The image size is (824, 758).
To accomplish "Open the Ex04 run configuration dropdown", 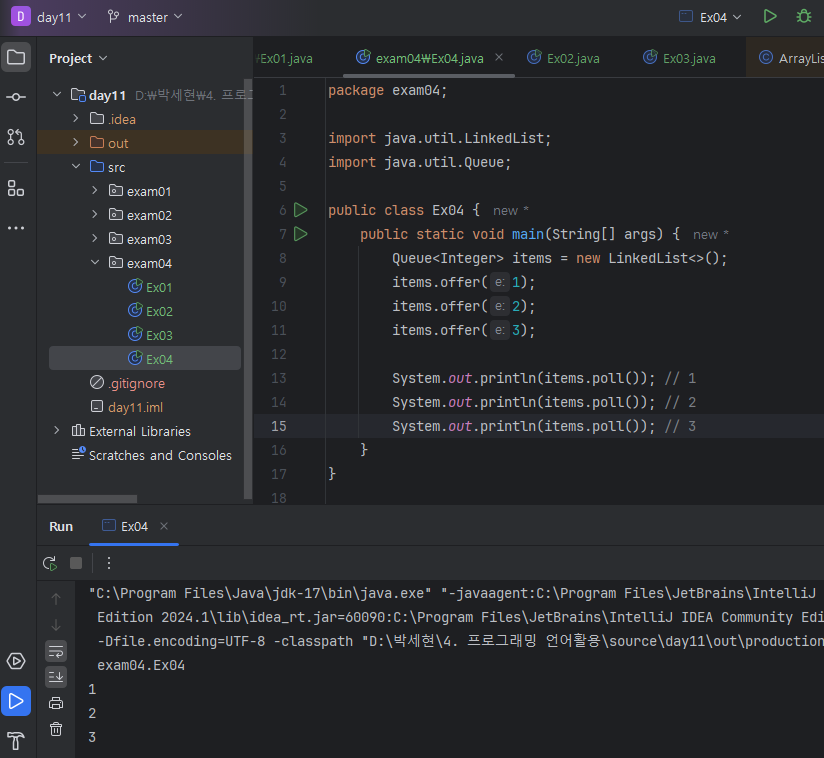I will pos(710,17).
